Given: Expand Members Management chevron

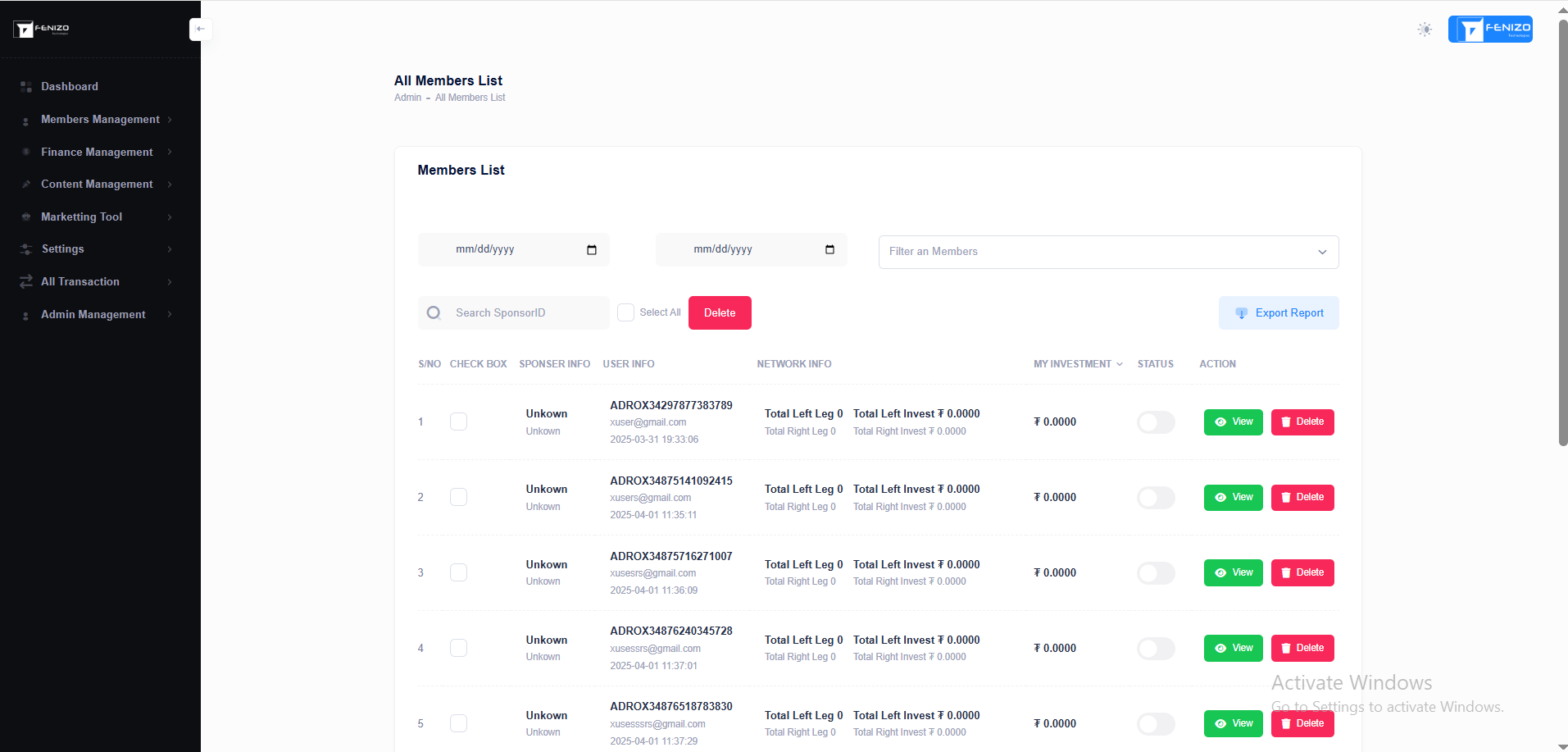Looking at the screenshot, I should tap(170, 120).
